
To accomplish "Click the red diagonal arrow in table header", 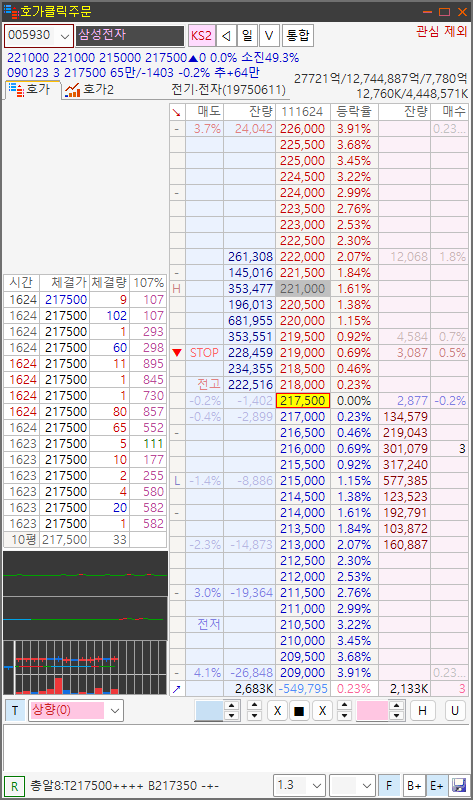I will pos(177,112).
